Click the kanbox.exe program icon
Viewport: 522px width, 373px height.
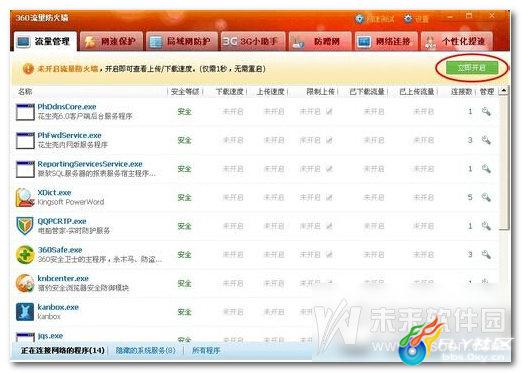tap(25, 312)
